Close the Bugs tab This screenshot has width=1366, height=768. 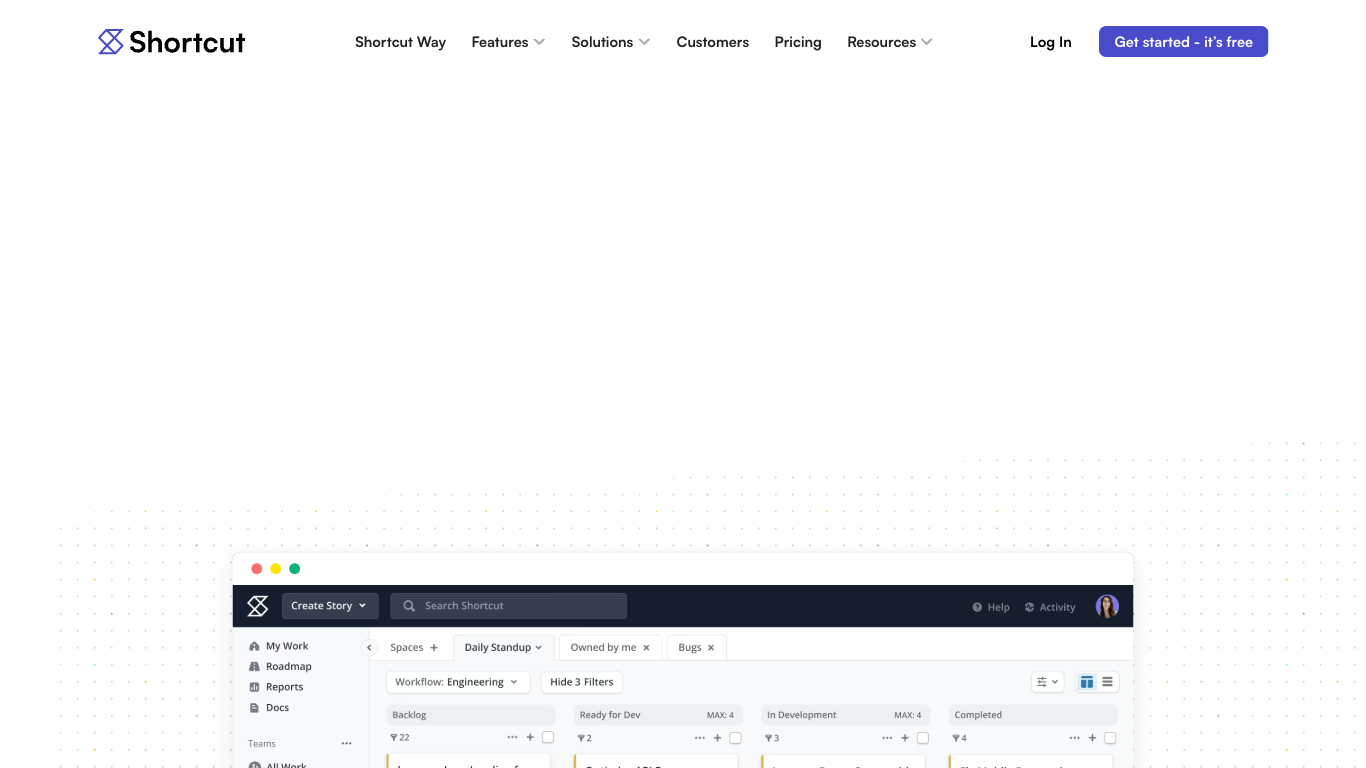711,648
